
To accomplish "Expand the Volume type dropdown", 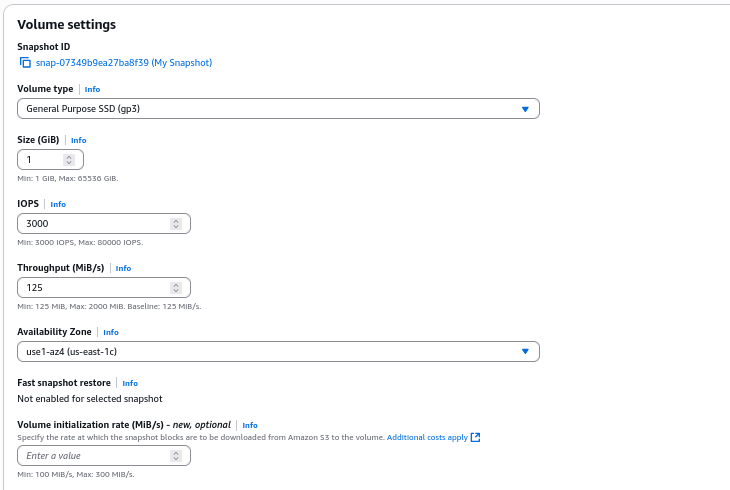I will coord(278,108).
